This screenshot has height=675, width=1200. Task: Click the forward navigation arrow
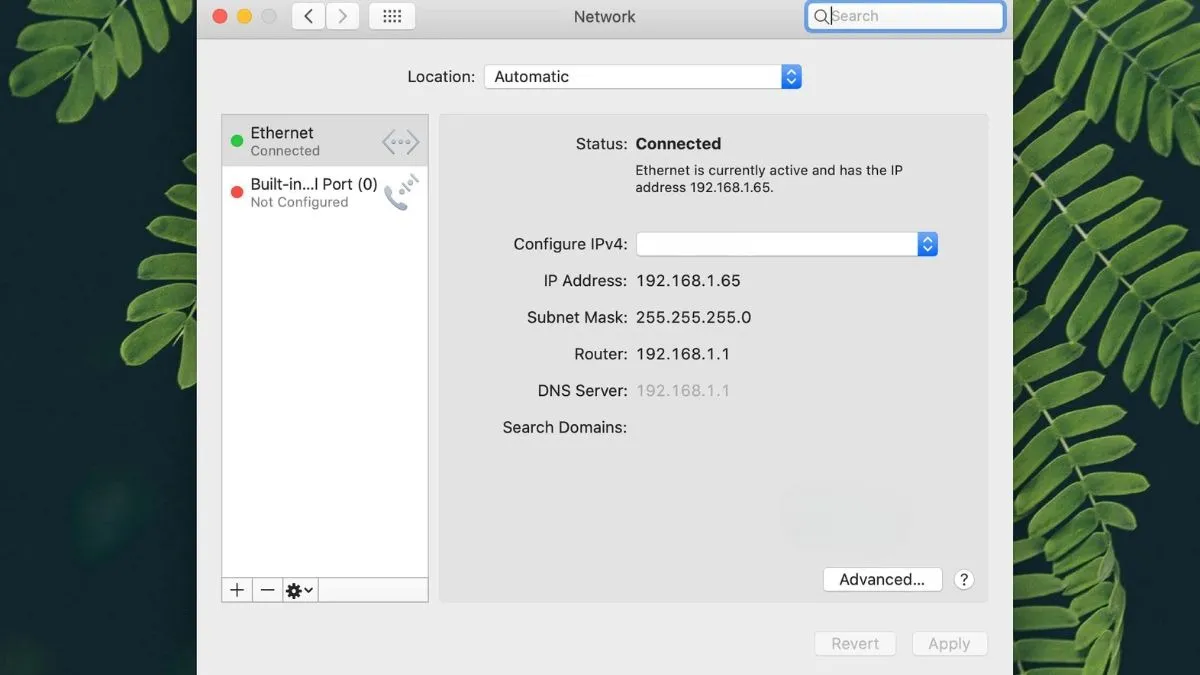click(x=342, y=16)
